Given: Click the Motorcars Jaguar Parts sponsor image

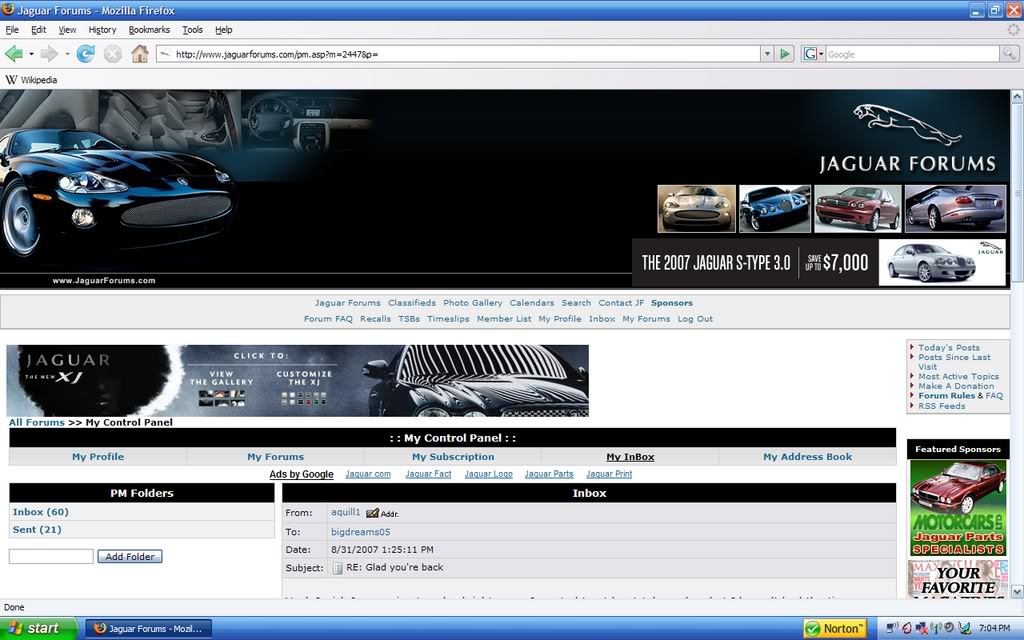Looking at the screenshot, I should coord(958,508).
